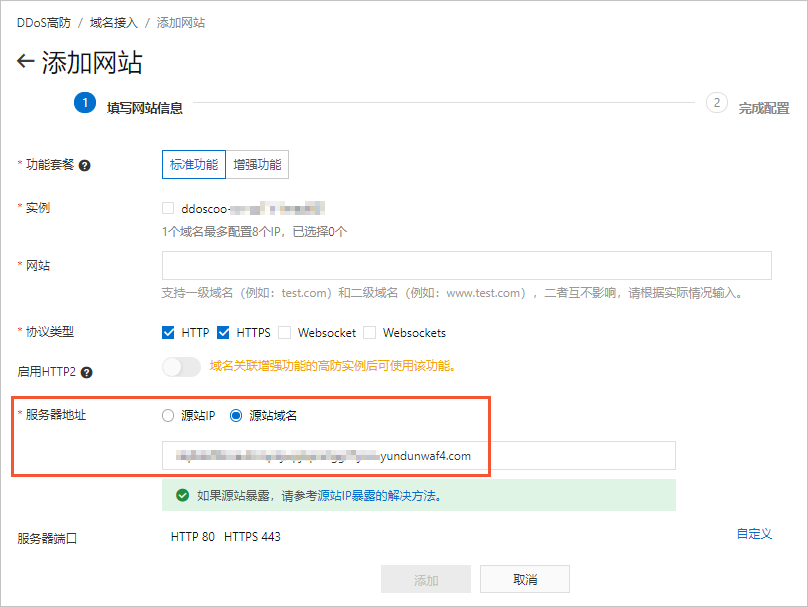This screenshot has height=607, width=808.
Task: Click 添加网站 breadcrumb text
Action: (x=181, y=23)
